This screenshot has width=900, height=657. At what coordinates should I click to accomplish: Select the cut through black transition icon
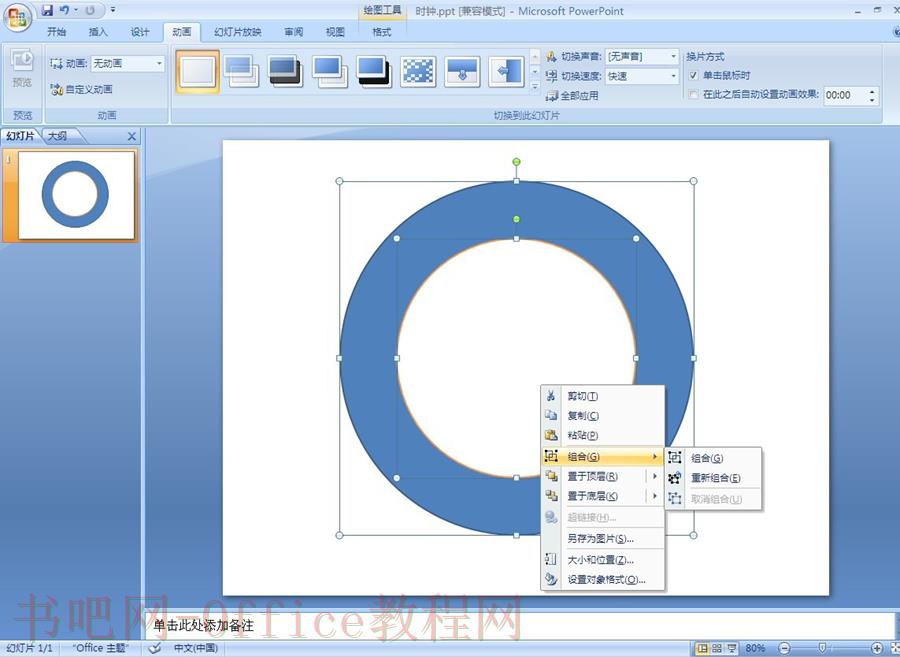[374, 72]
